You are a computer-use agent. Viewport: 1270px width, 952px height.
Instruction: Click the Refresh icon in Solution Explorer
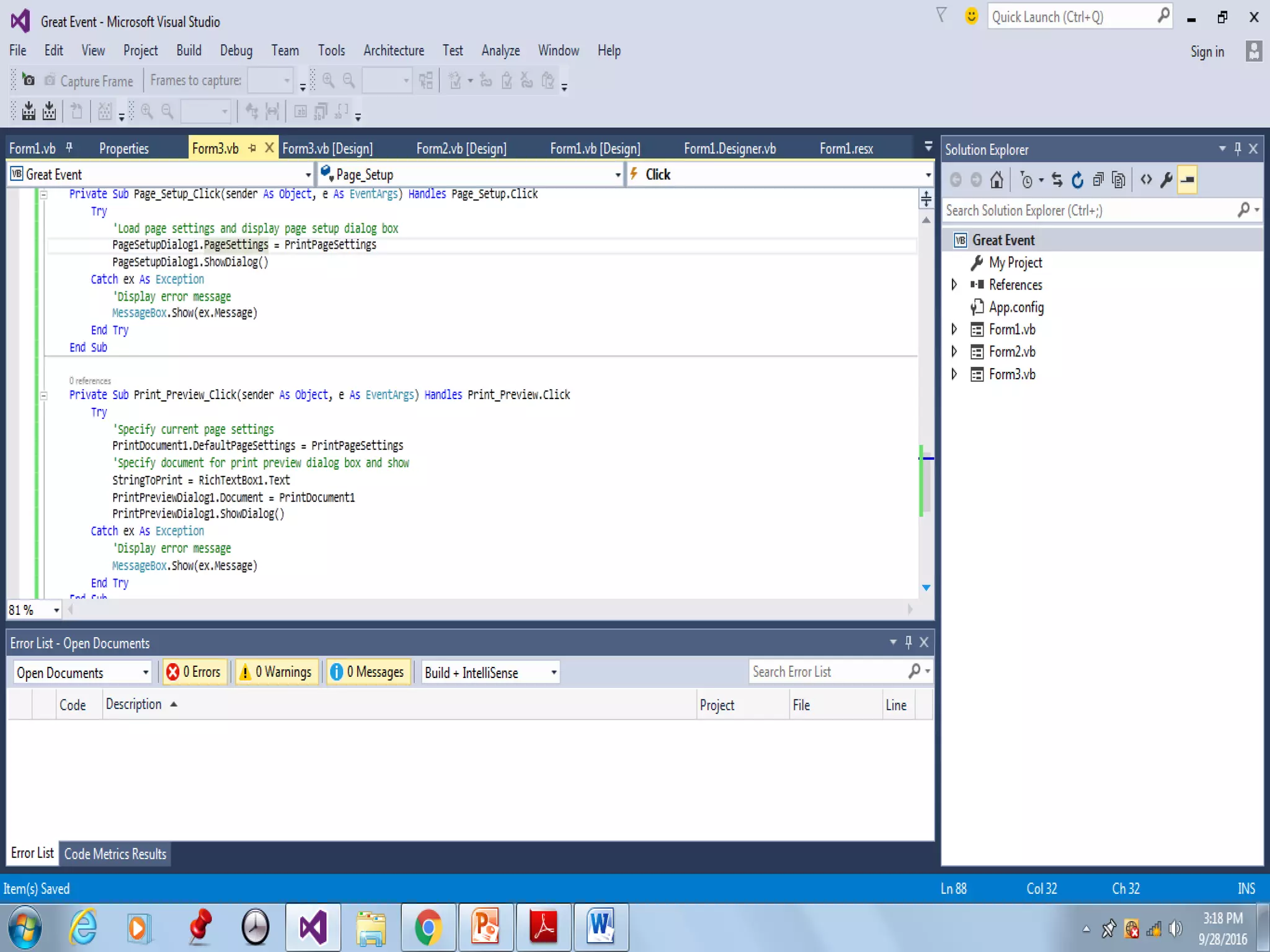pyautogui.click(x=1078, y=180)
